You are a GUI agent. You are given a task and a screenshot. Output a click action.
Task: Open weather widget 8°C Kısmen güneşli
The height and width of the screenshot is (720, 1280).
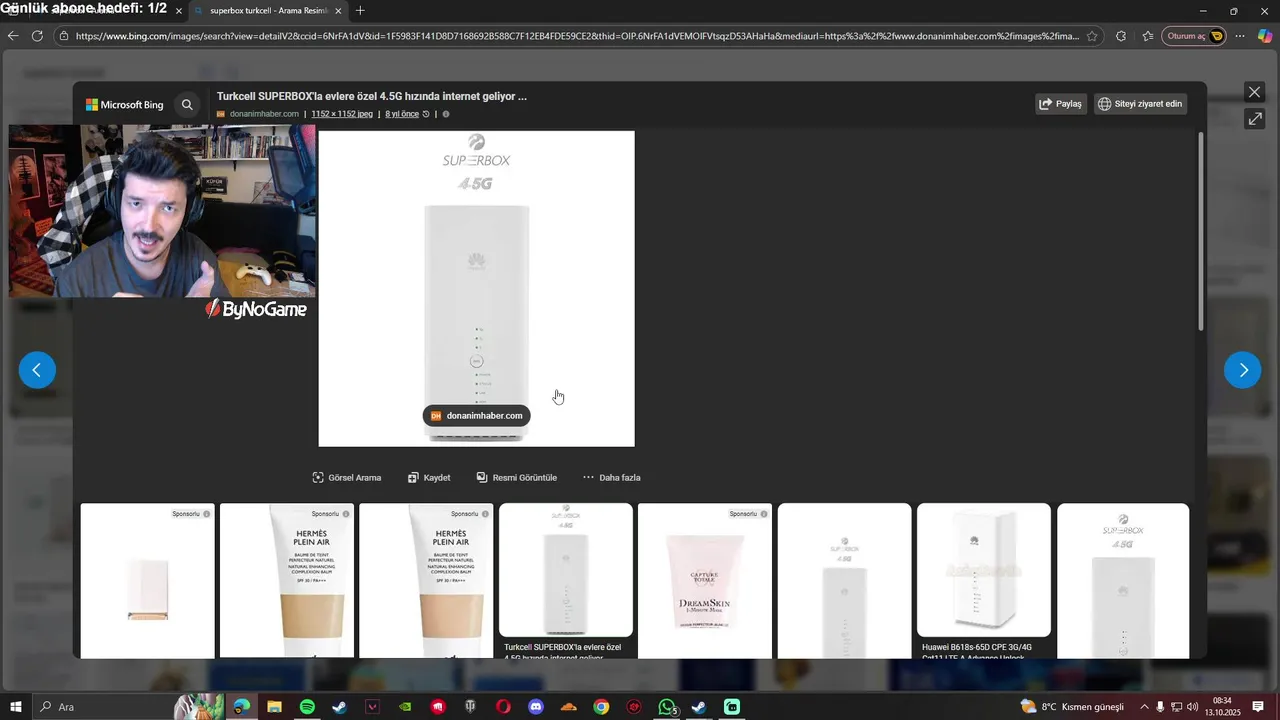[x=1072, y=707]
